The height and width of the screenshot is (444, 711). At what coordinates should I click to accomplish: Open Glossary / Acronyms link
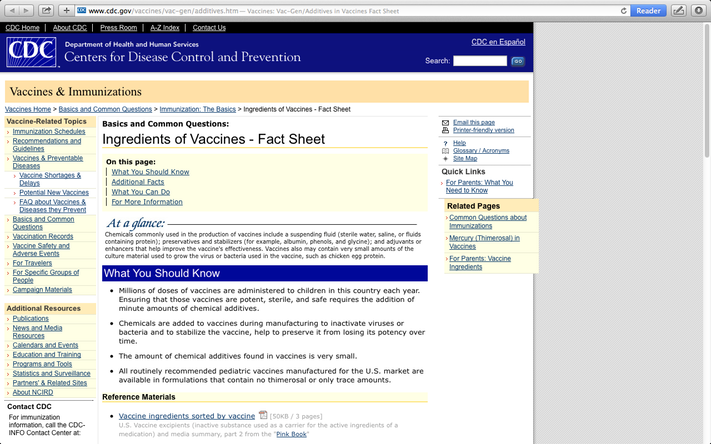[x=481, y=151]
